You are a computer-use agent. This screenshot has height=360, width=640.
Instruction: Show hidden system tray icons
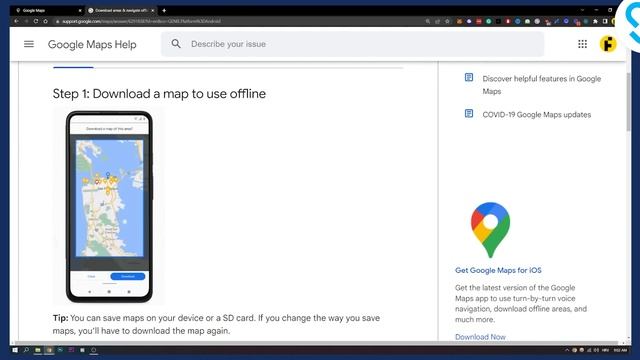point(567,350)
